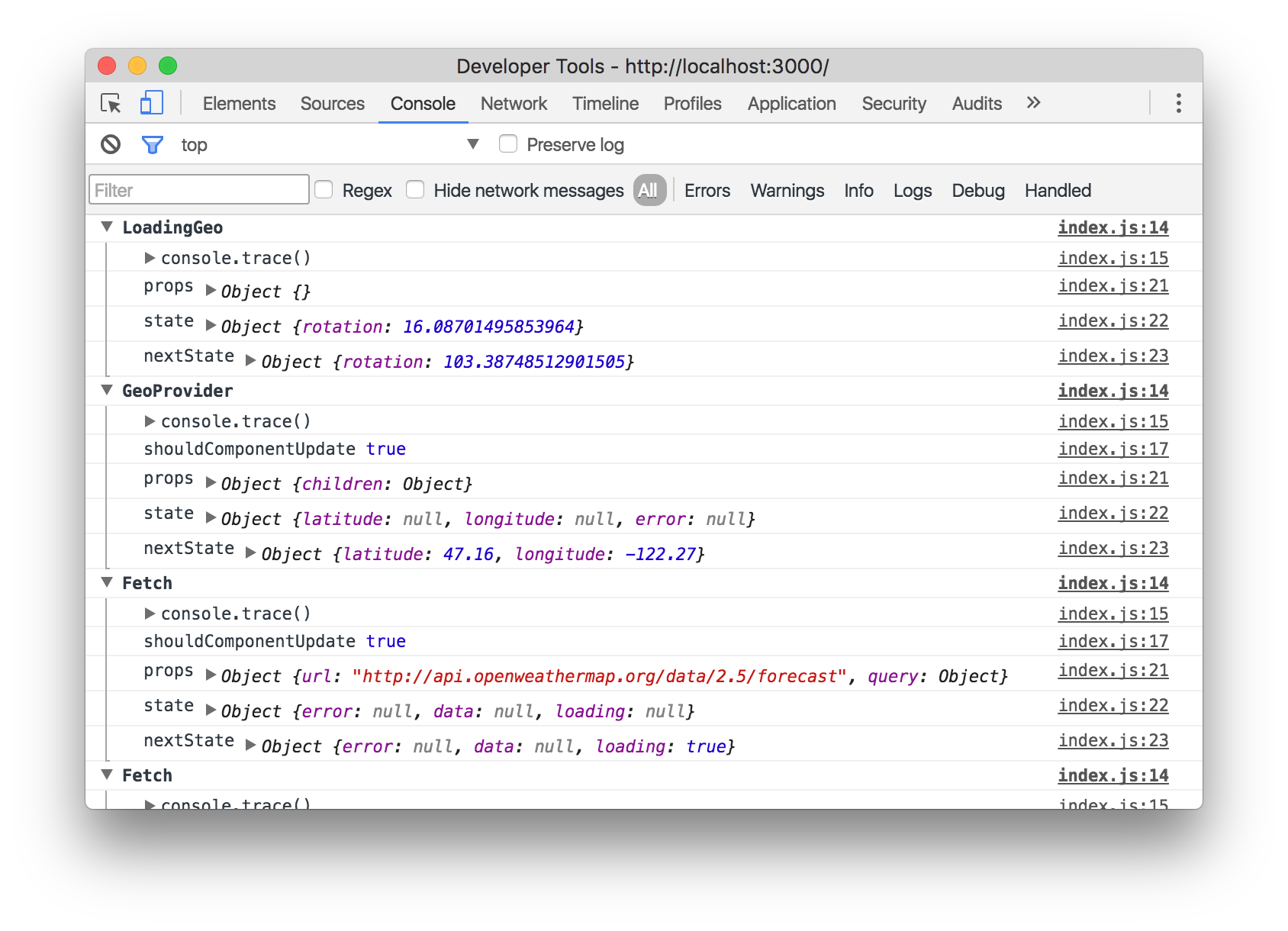The width and height of the screenshot is (1288, 931).
Task: Select the Console tab
Action: pyautogui.click(x=423, y=103)
